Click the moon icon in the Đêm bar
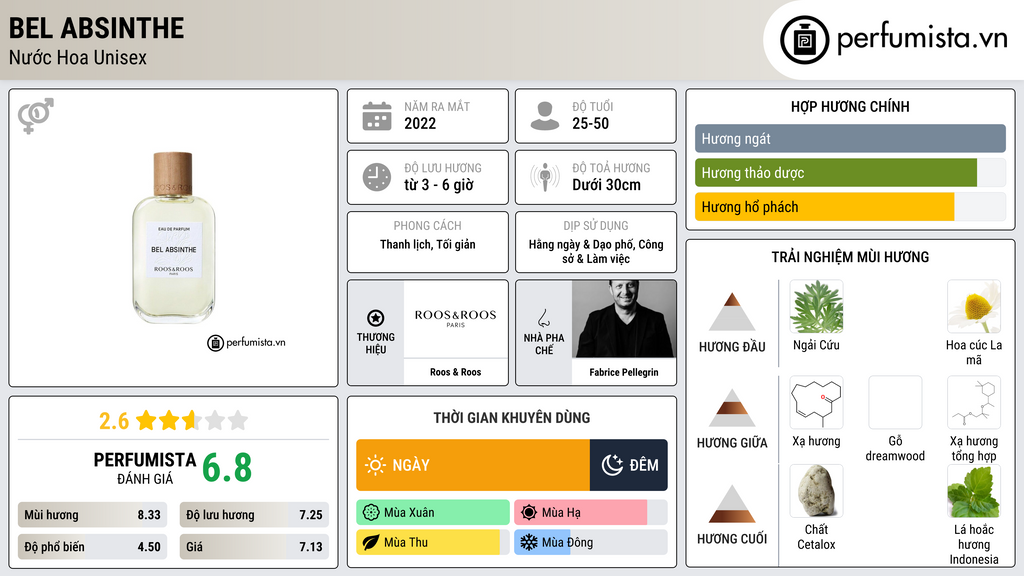 [612, 465]
